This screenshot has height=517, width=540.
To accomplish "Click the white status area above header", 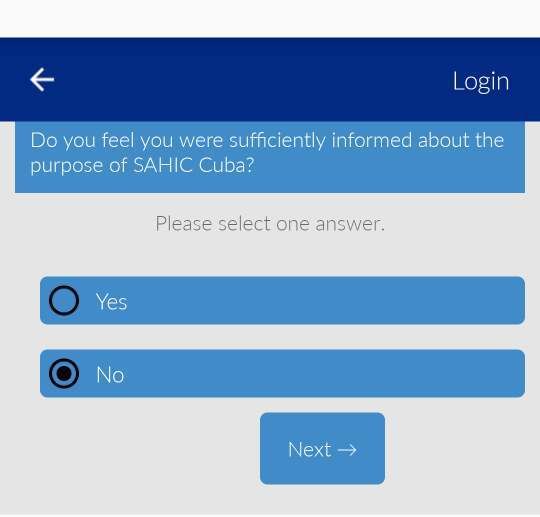I will (x=270, y=19).
